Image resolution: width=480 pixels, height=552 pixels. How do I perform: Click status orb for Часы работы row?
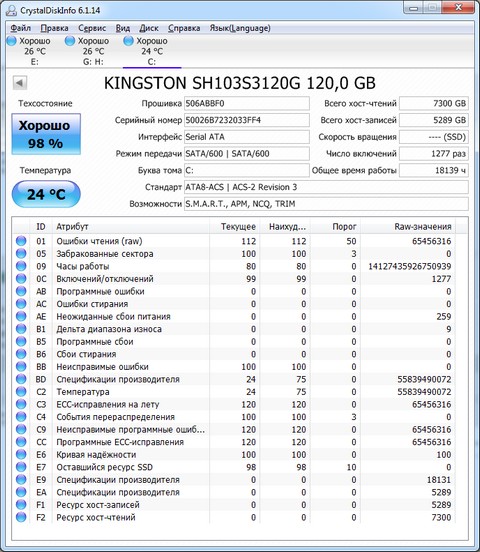click(x=21, y=266)
